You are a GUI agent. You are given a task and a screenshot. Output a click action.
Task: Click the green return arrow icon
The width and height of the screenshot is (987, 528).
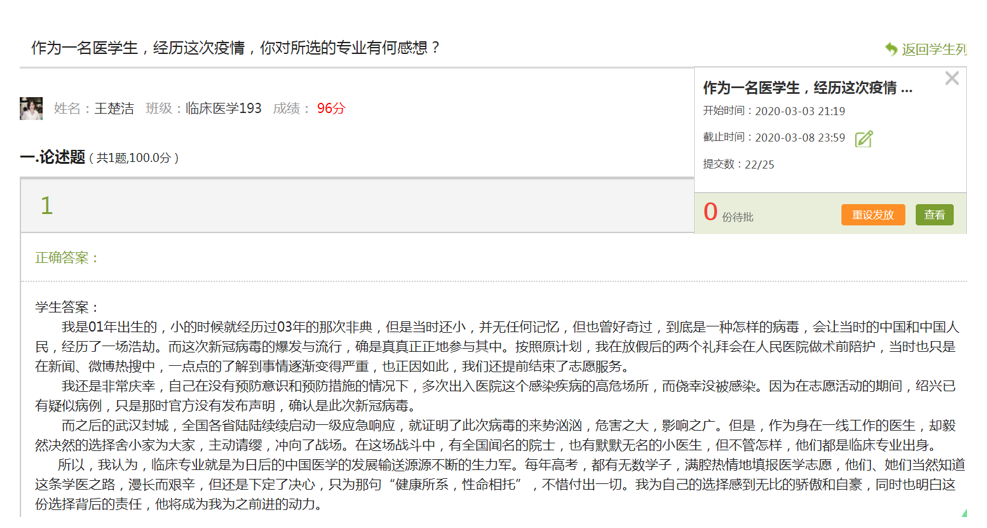(891, 49)
